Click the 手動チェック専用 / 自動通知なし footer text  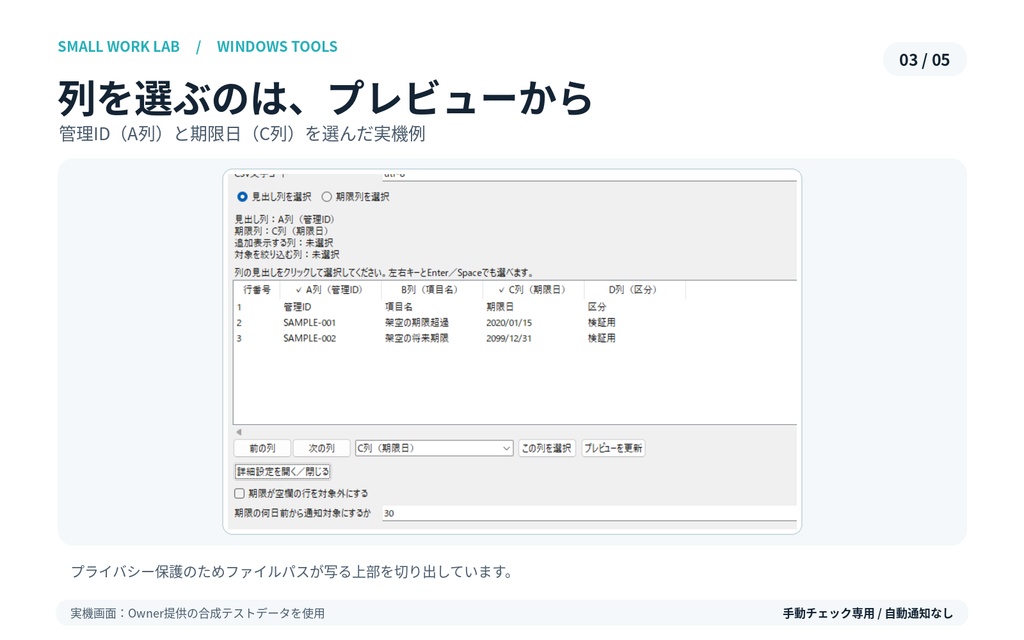tap(868, 613)
